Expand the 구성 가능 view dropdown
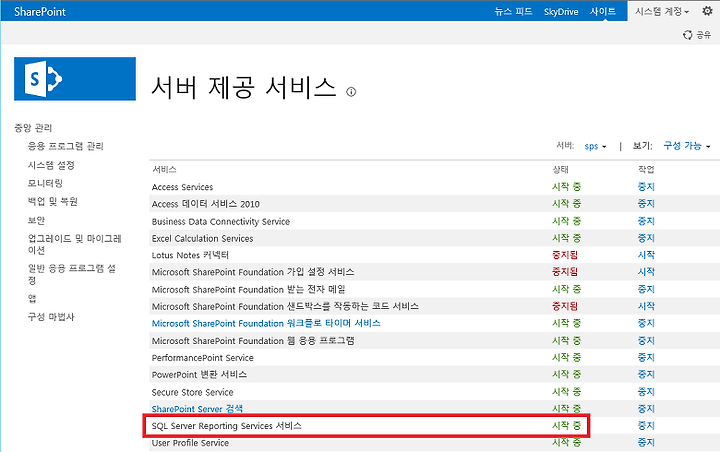This screenshot has width=720, height=452. click(686, 146)
